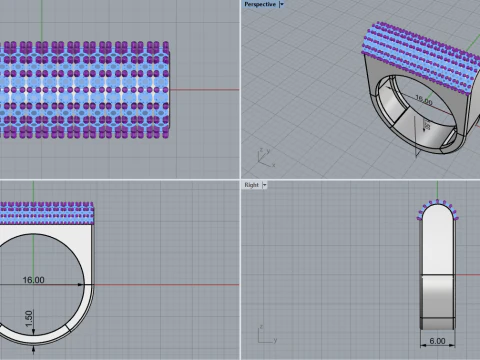Click the world axis icon in Right viewport

point(267,334)
